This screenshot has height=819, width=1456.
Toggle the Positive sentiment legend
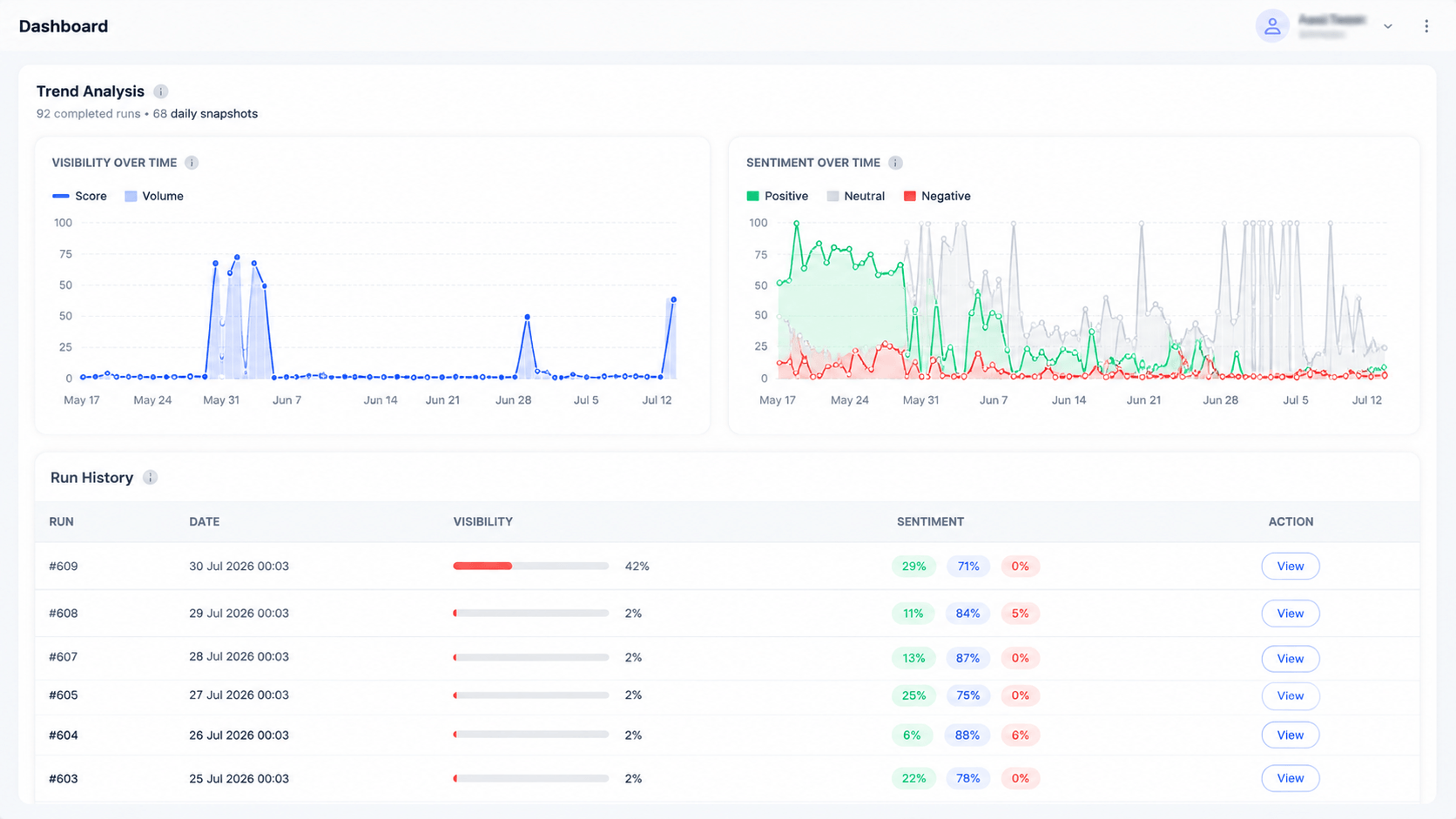point(778,196)
